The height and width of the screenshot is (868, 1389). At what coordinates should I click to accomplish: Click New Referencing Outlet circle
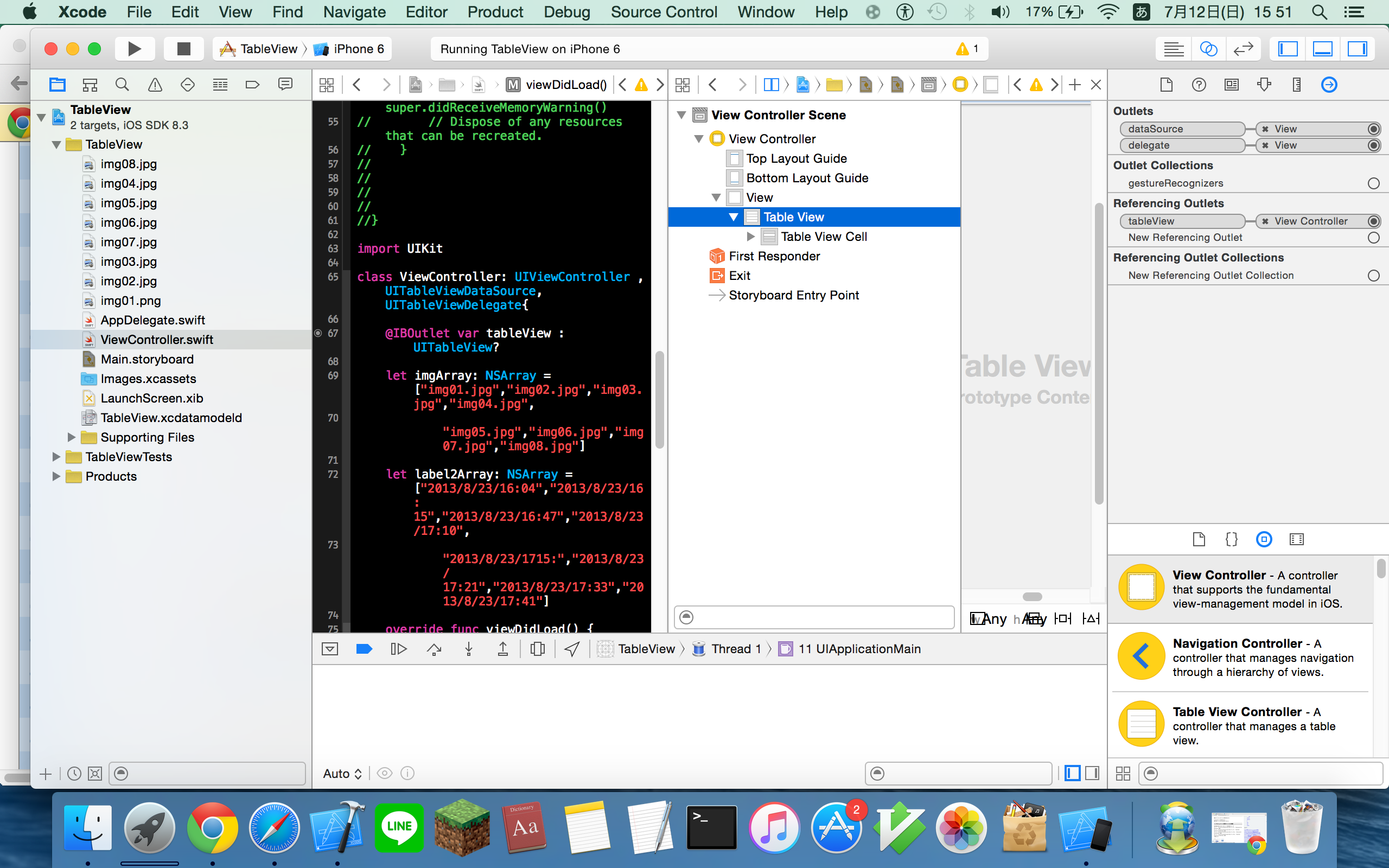click(1373, 238)
